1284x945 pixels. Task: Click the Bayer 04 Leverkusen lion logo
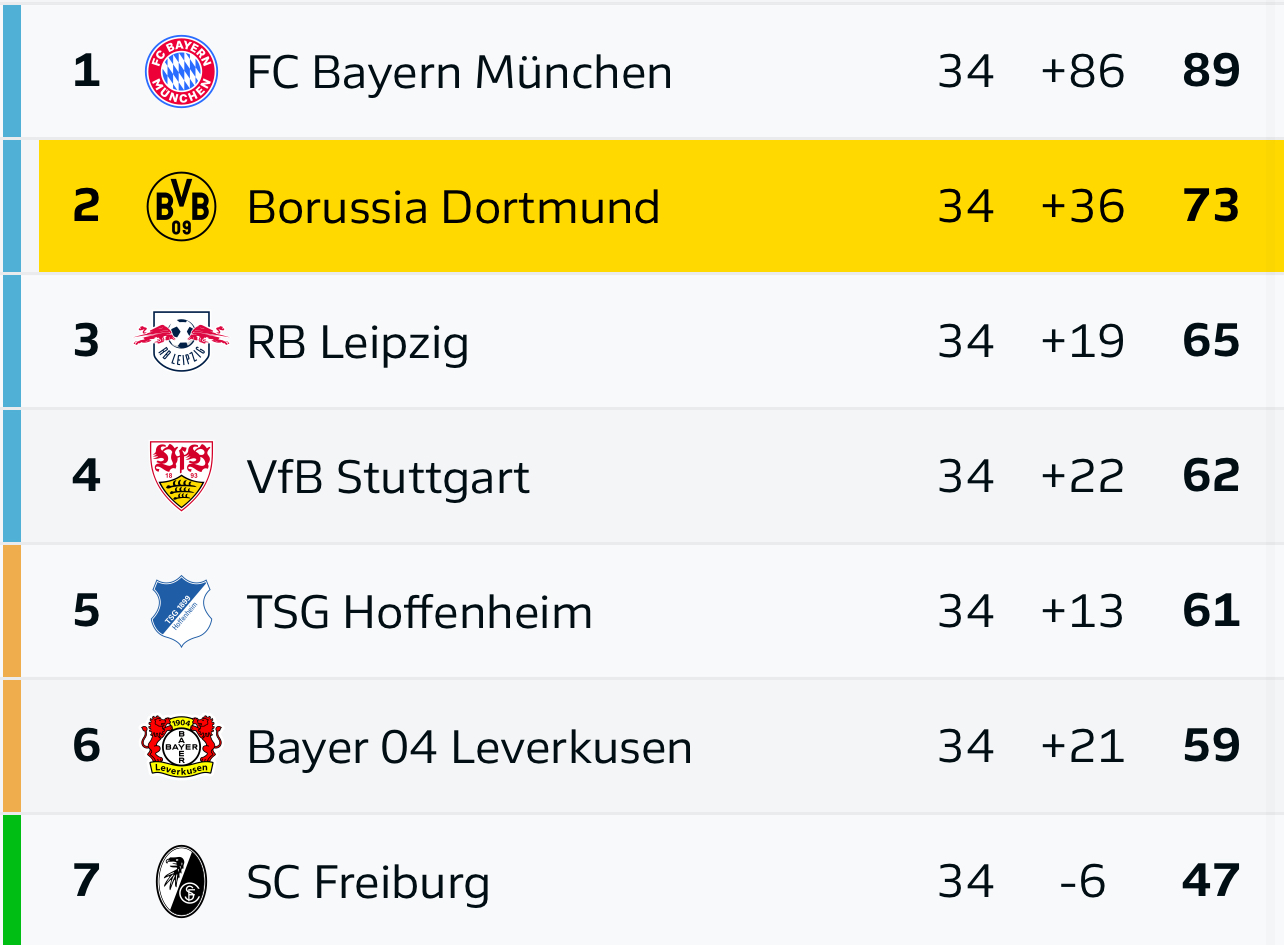pos(181,746)
